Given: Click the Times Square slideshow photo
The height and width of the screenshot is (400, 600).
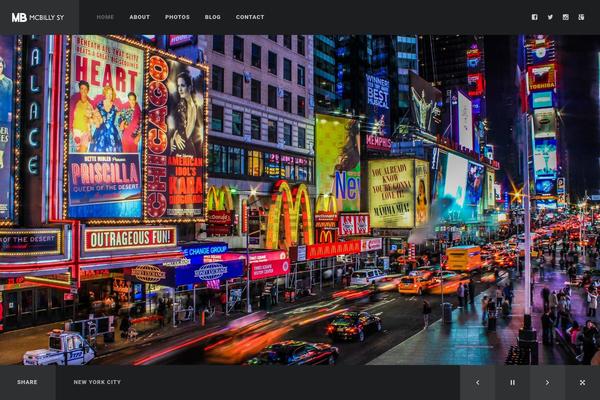Looking at the screenshot, I should (x=300, y=199).
